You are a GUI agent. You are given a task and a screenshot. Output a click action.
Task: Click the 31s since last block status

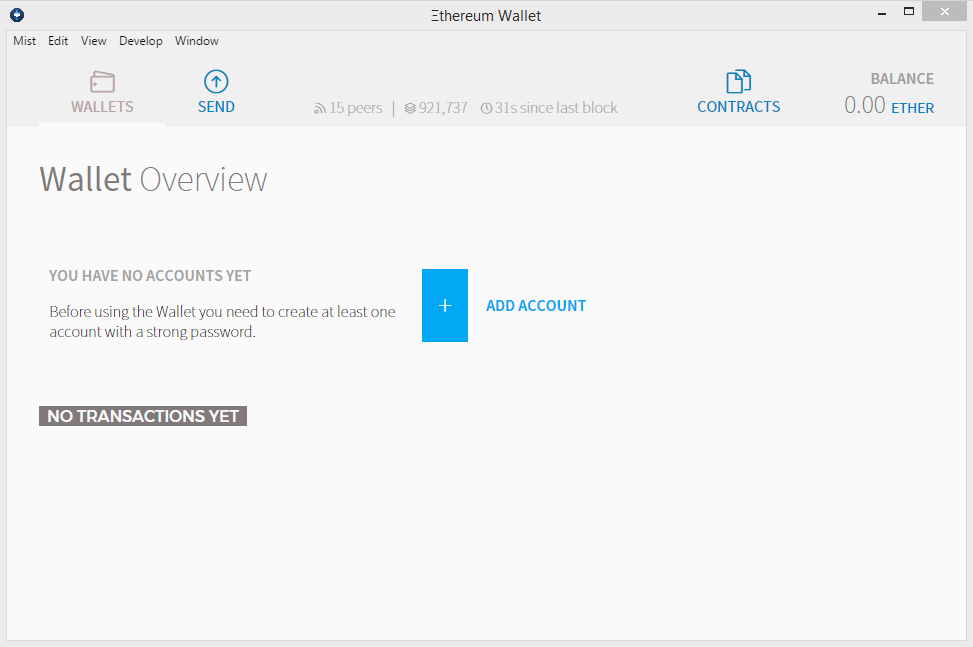[x=549, y=108]
